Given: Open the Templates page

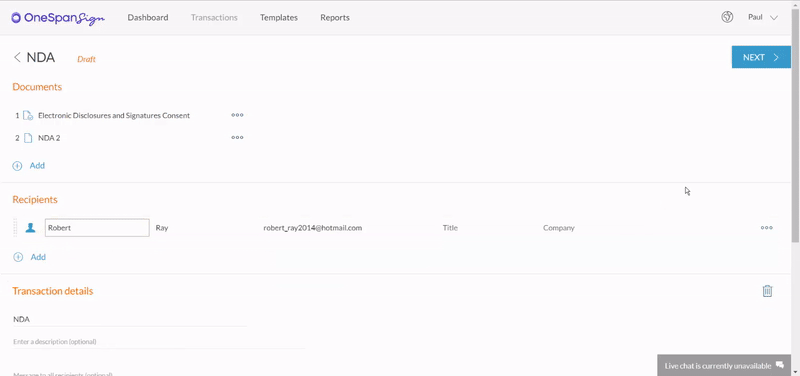Looking at the screenshot, I should coord(279,17).
